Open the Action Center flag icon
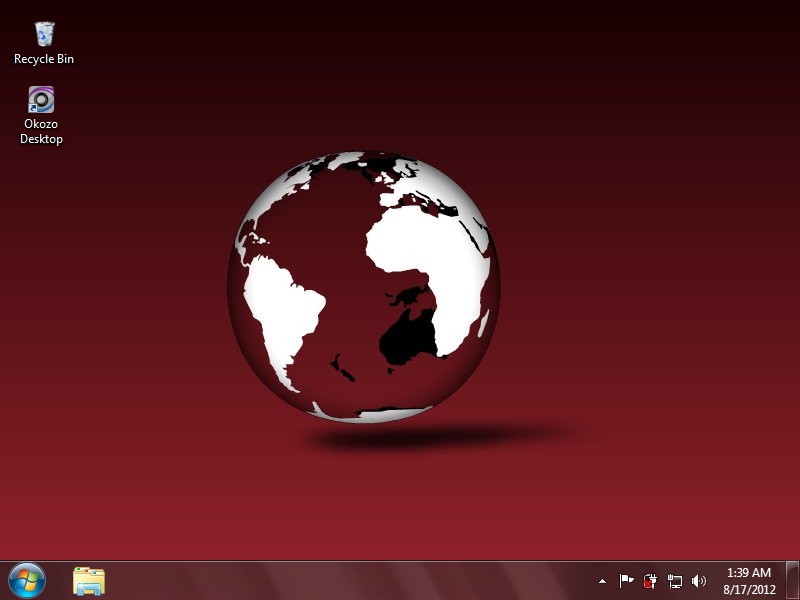This screenshot has width=800, height=600. tap(626, 581)
